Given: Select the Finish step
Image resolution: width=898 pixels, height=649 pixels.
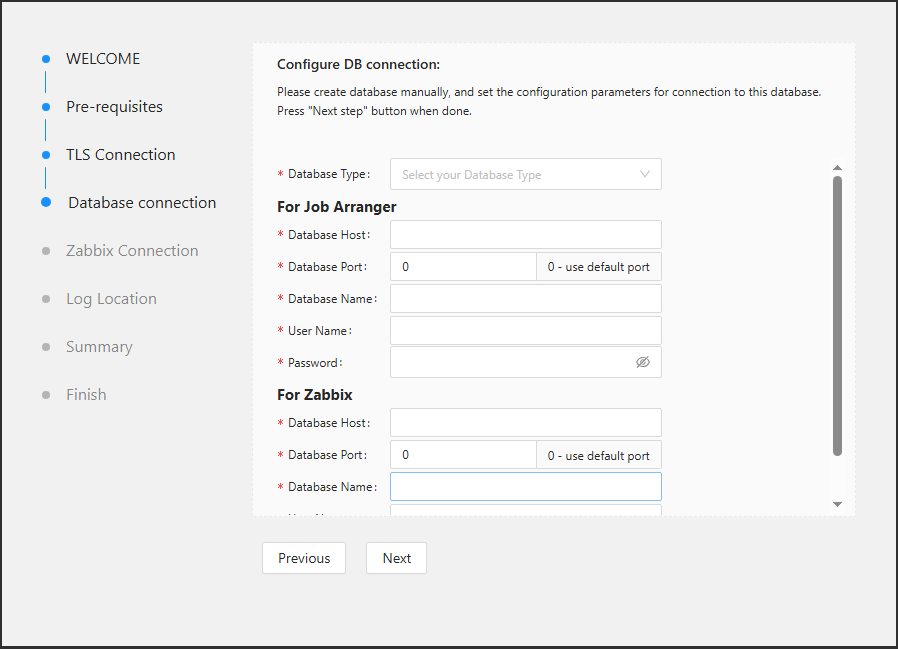Looking at the screenshot, I should point(86,395).
